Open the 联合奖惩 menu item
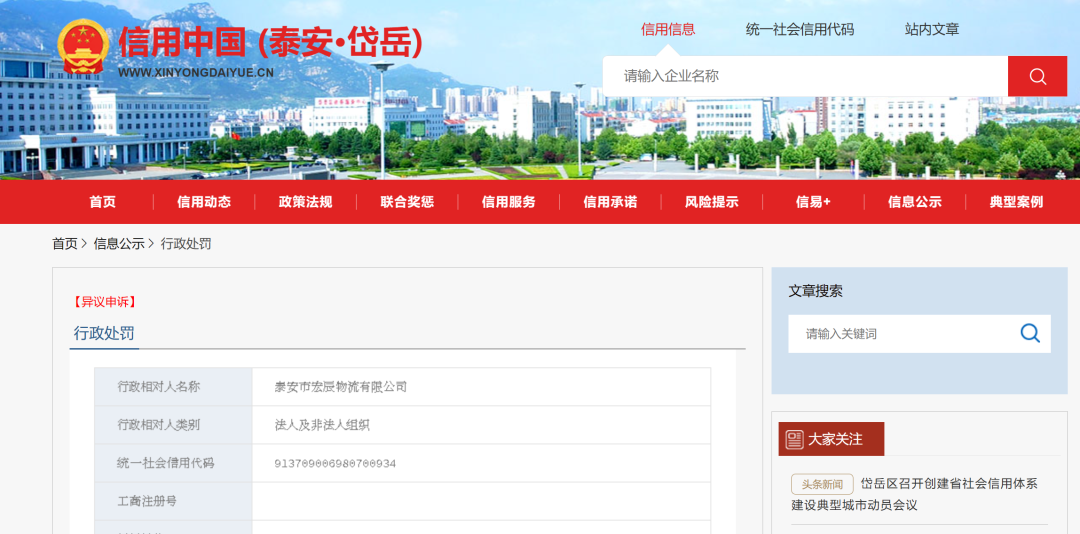This screenshot has height=534, width=1080. (407, 202)
